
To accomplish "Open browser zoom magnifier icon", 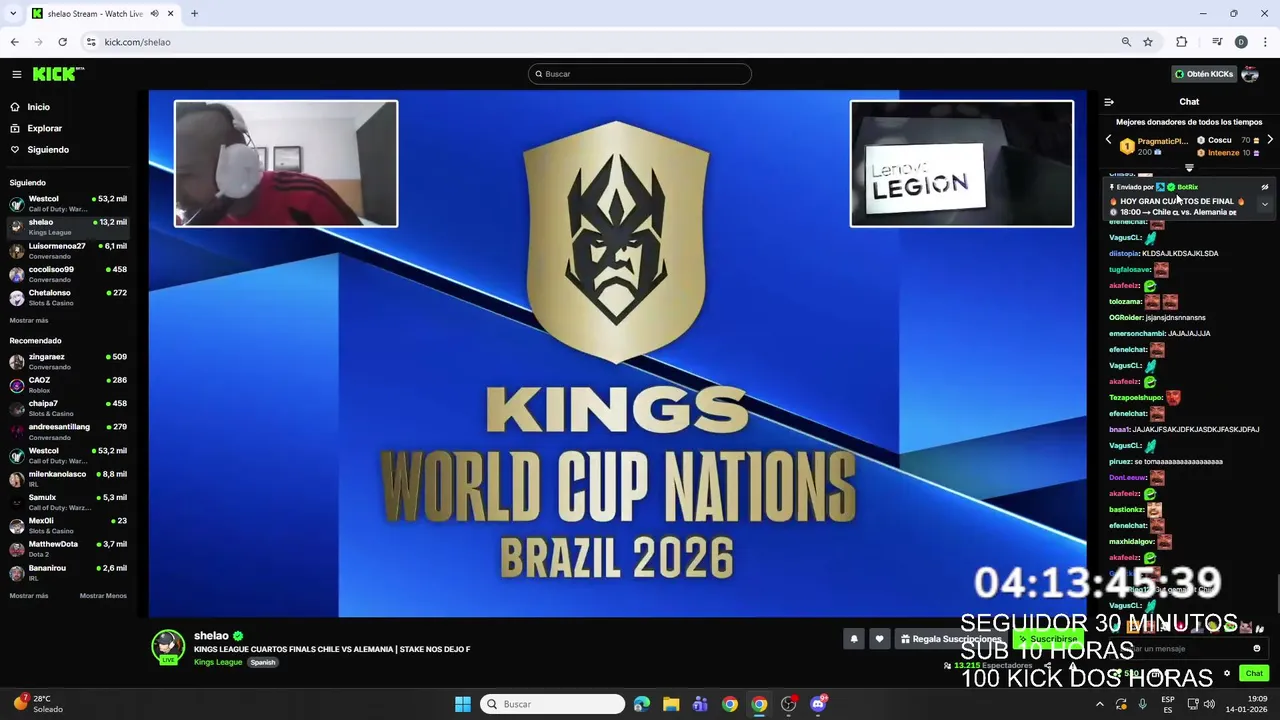I will [1126, 42].
